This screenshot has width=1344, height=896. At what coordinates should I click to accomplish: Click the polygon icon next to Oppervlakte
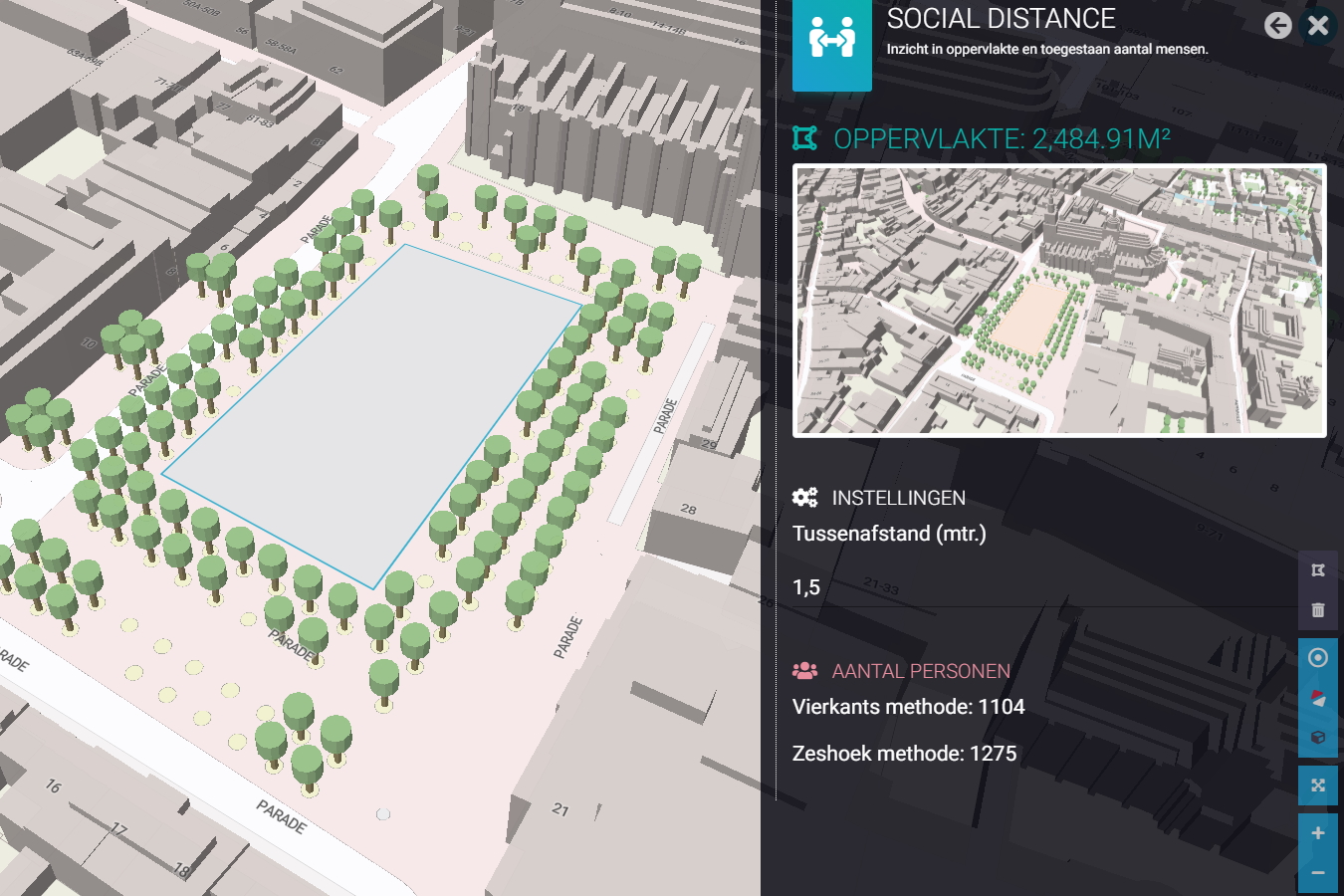coord(804,138)
